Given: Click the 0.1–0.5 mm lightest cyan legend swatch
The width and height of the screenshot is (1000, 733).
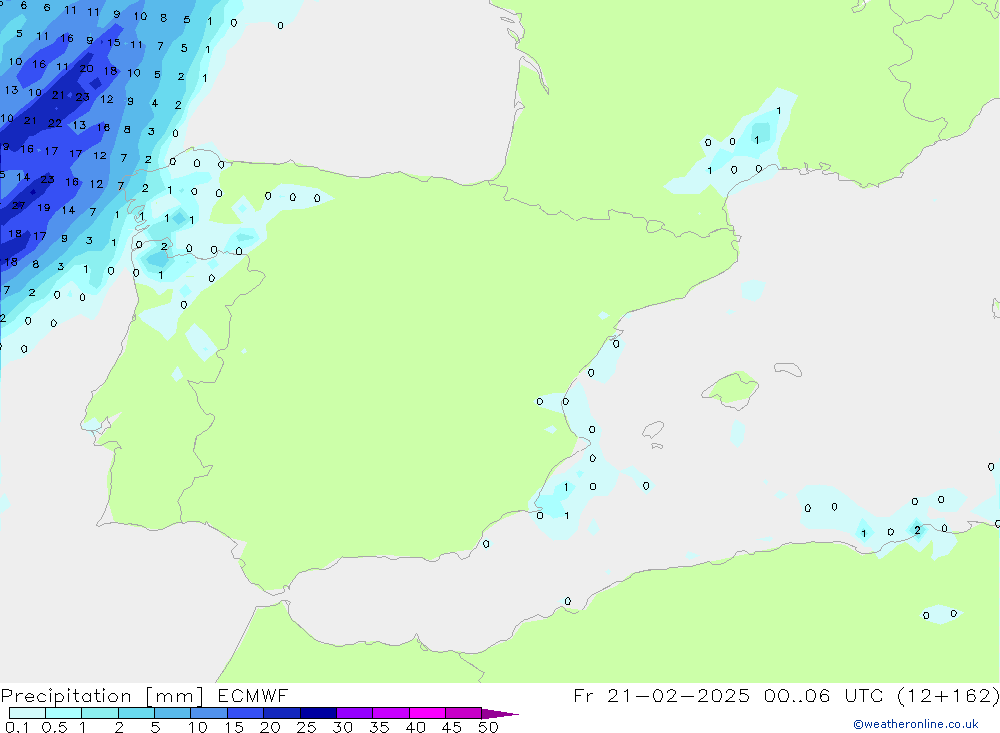Looking at the screenshot, I should pos(27,713).
